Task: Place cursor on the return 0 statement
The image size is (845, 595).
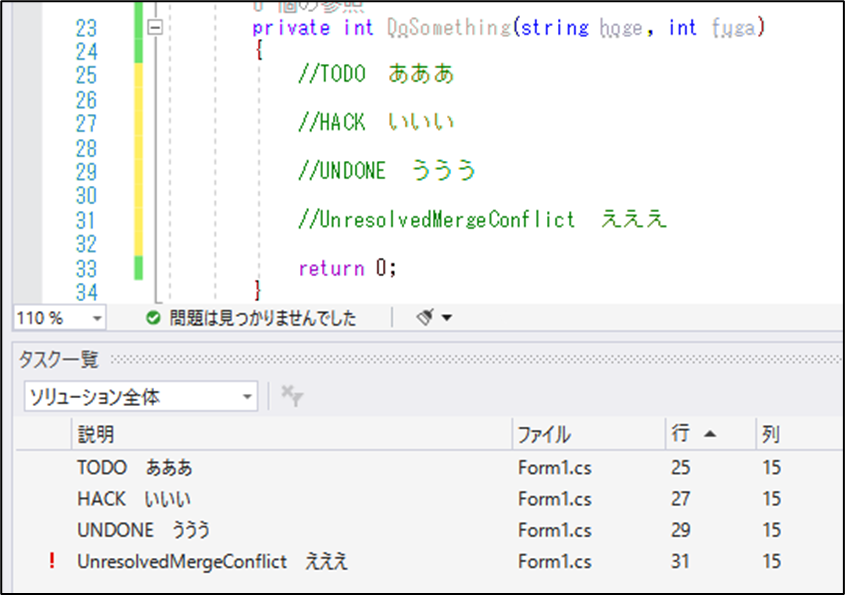Action: pos(347,268)
